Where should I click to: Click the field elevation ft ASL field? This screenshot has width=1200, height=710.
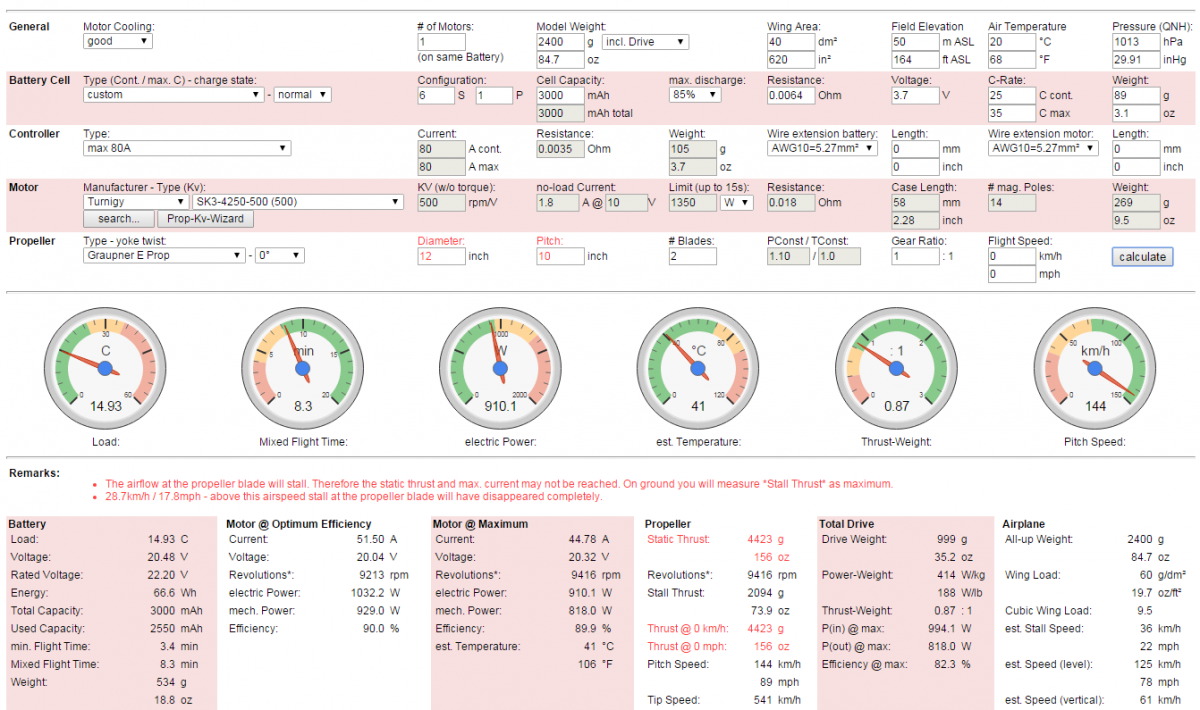915,60
